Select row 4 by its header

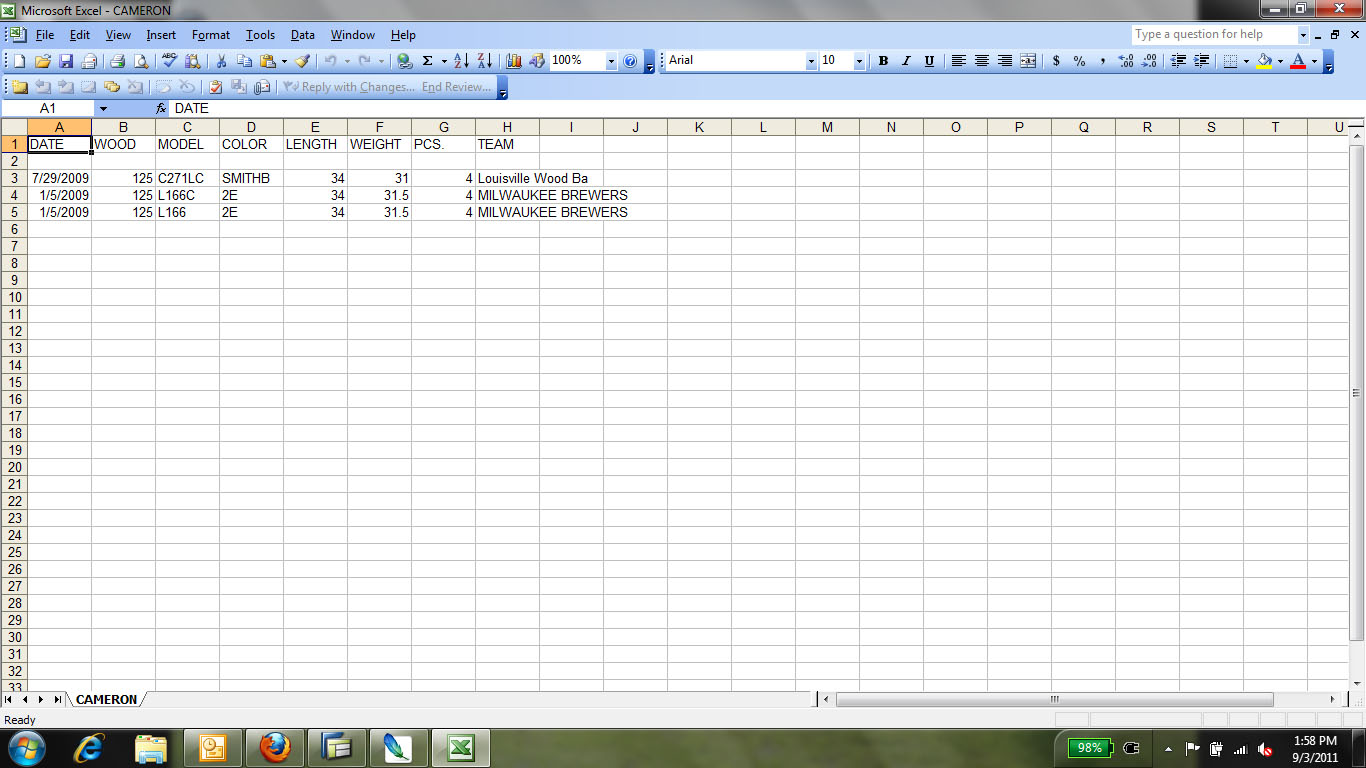14,195
